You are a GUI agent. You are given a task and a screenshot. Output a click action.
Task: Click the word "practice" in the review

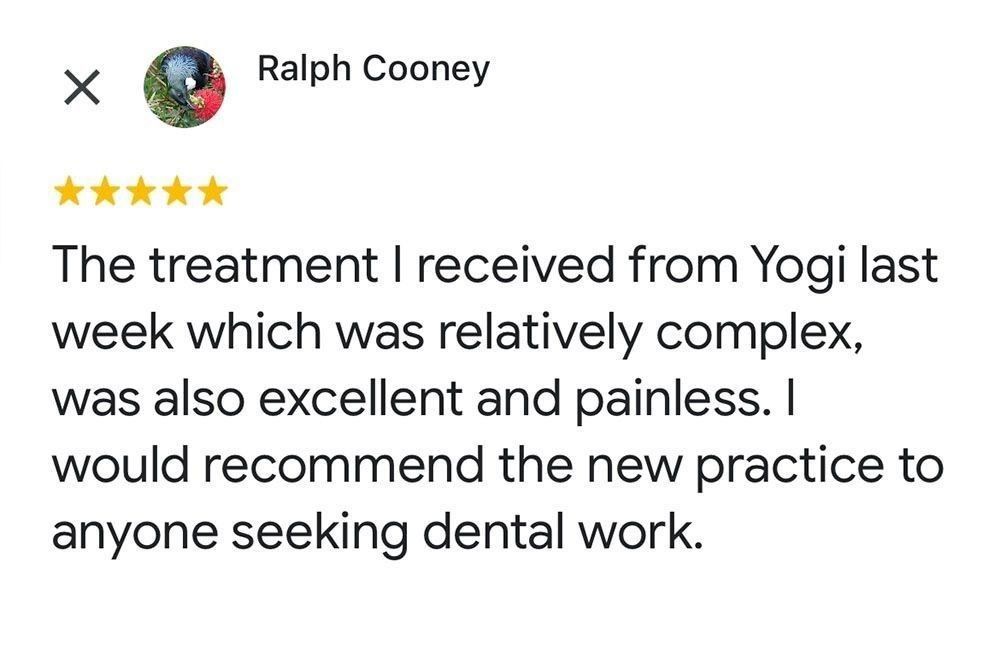tap(805, 466)
